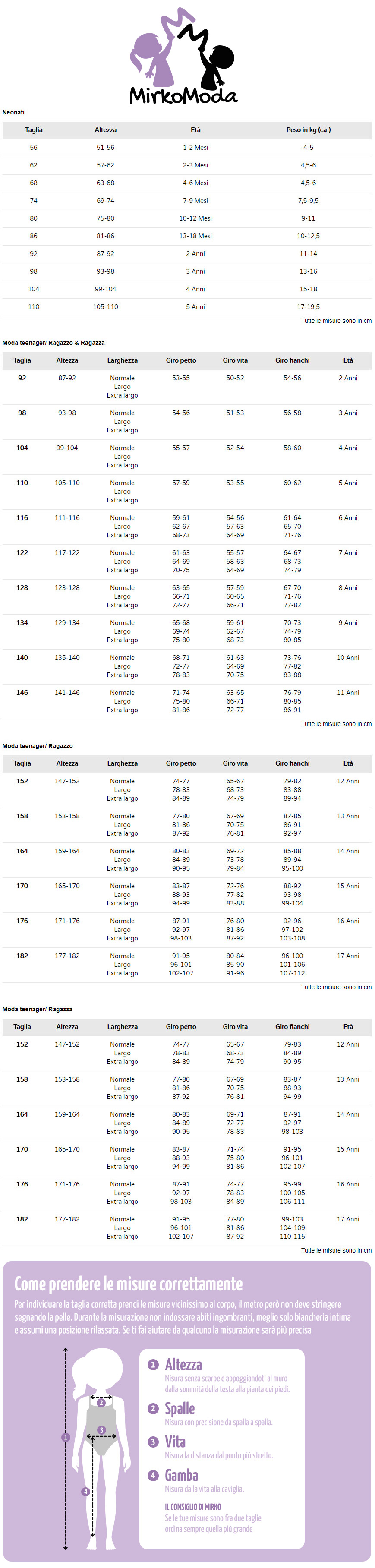Click 'Moda teenager/ Ragazzo & Ragazza' section title

click(x=54, y=343)
